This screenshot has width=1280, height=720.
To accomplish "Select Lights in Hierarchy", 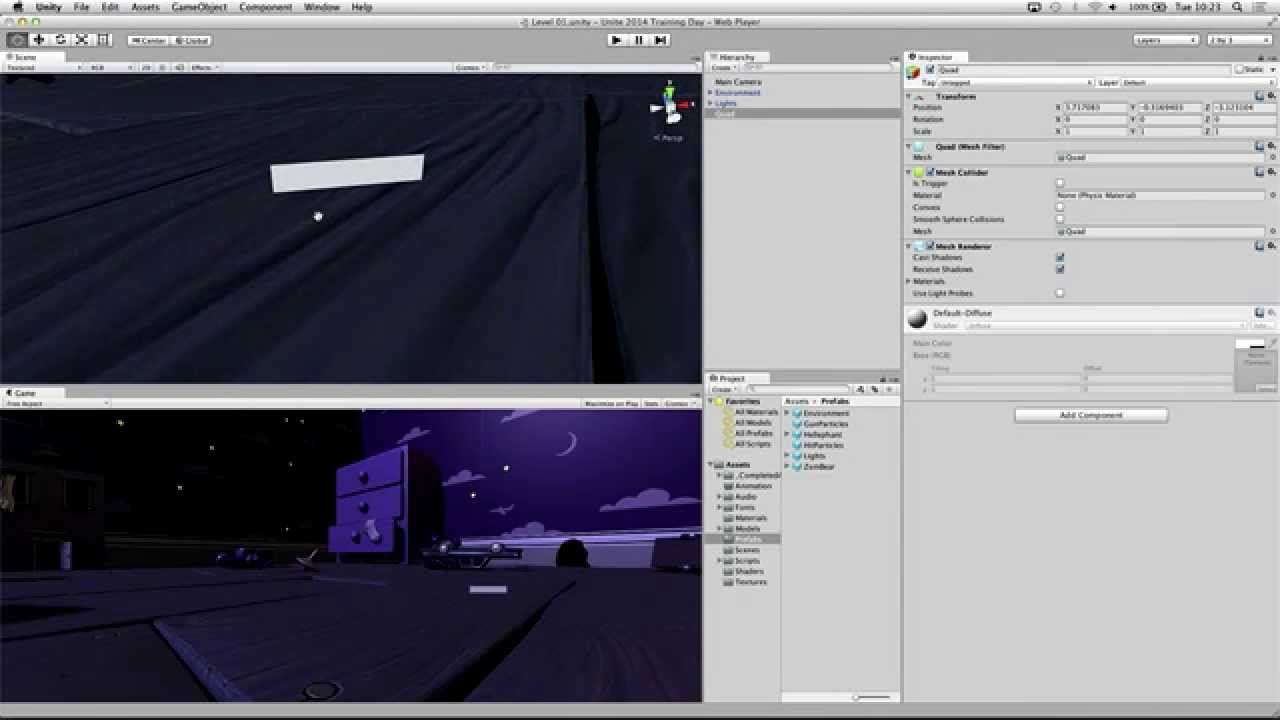I will coord(726,103).
